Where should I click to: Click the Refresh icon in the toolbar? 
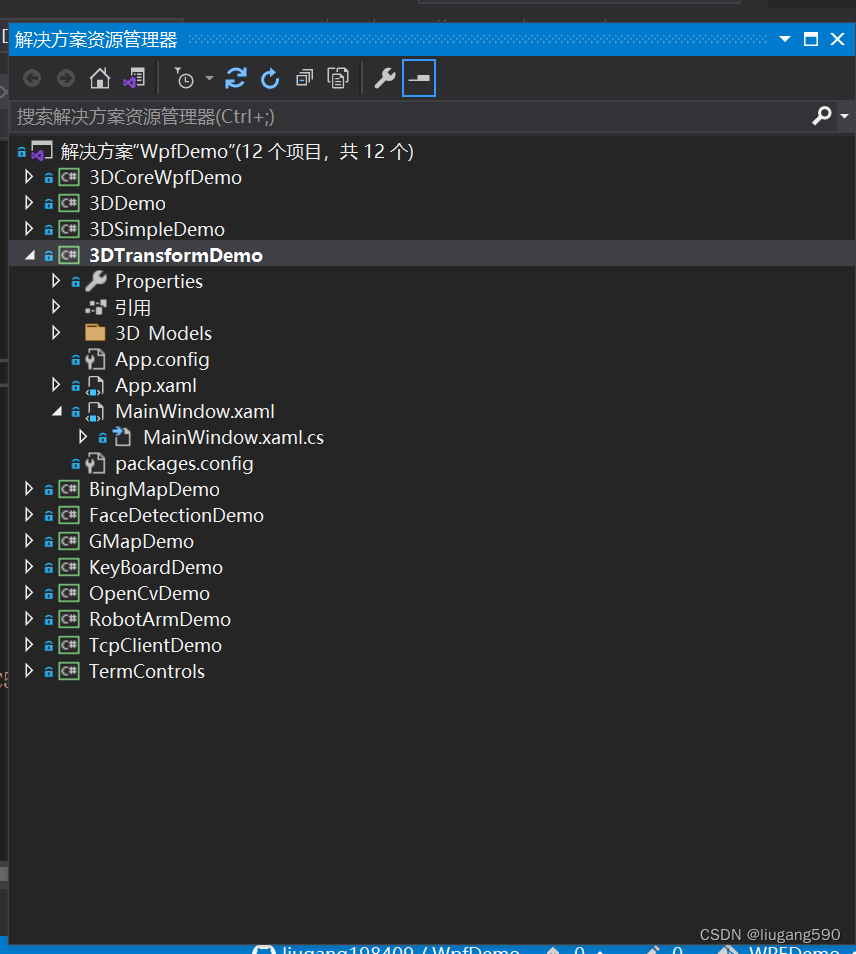(x=270, y=79)
